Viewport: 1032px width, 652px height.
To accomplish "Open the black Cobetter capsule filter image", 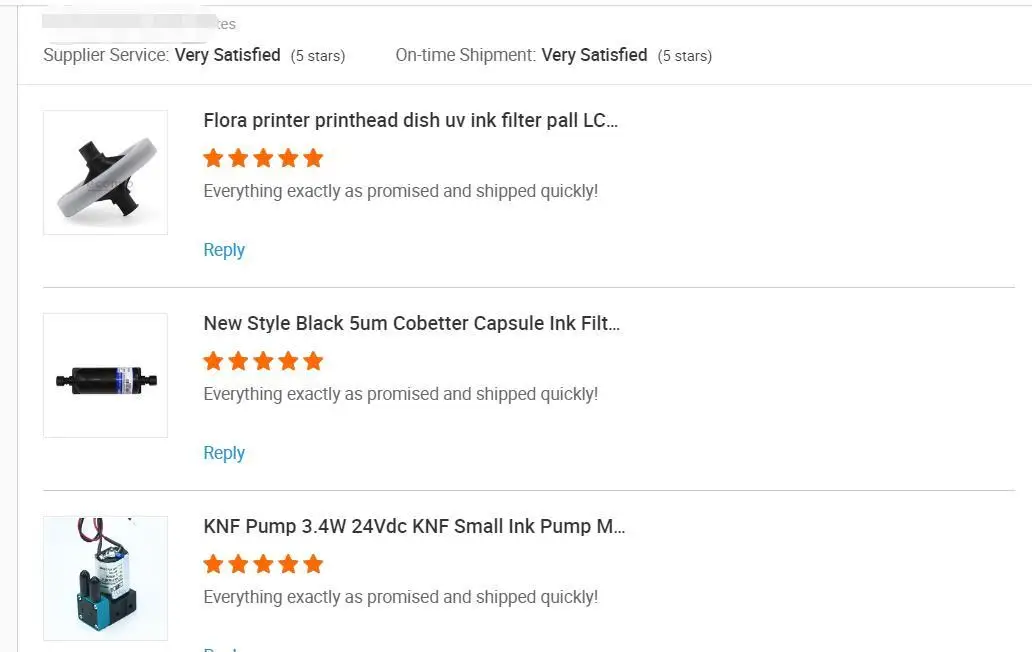I will pyautogui.click(x=105, y=376).
